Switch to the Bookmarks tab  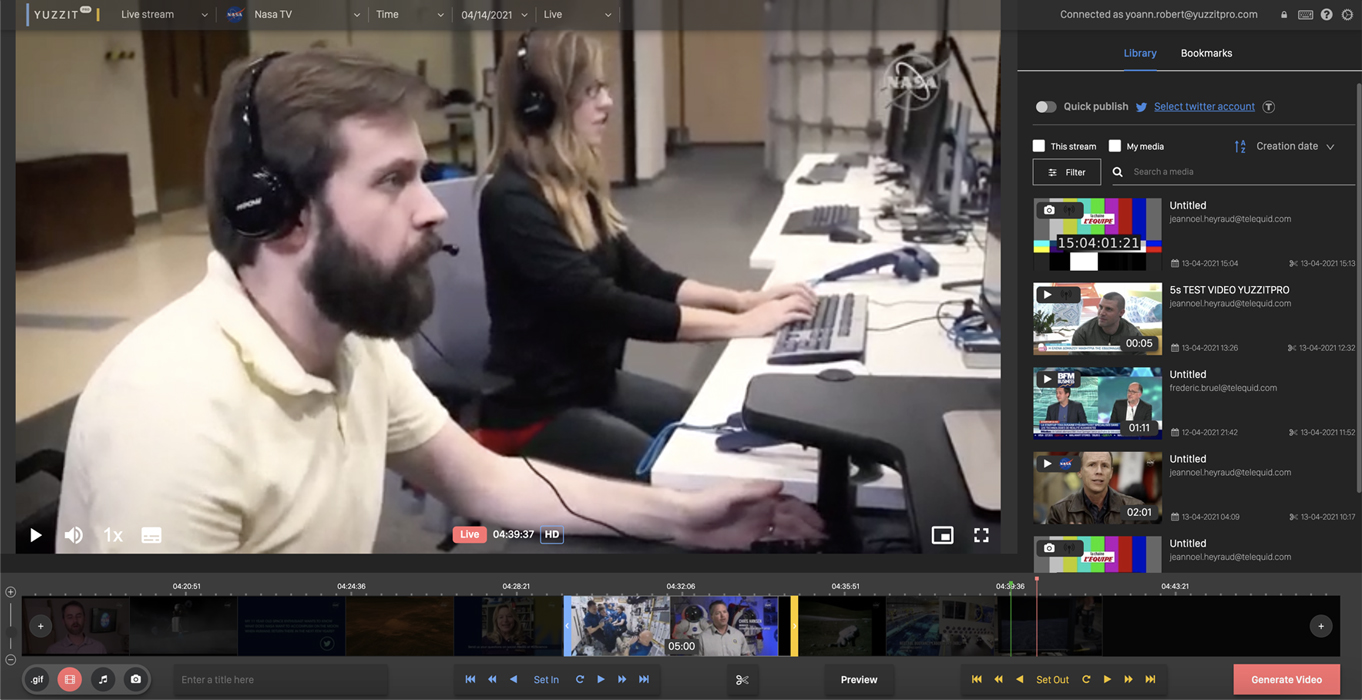click(1206, 53)
